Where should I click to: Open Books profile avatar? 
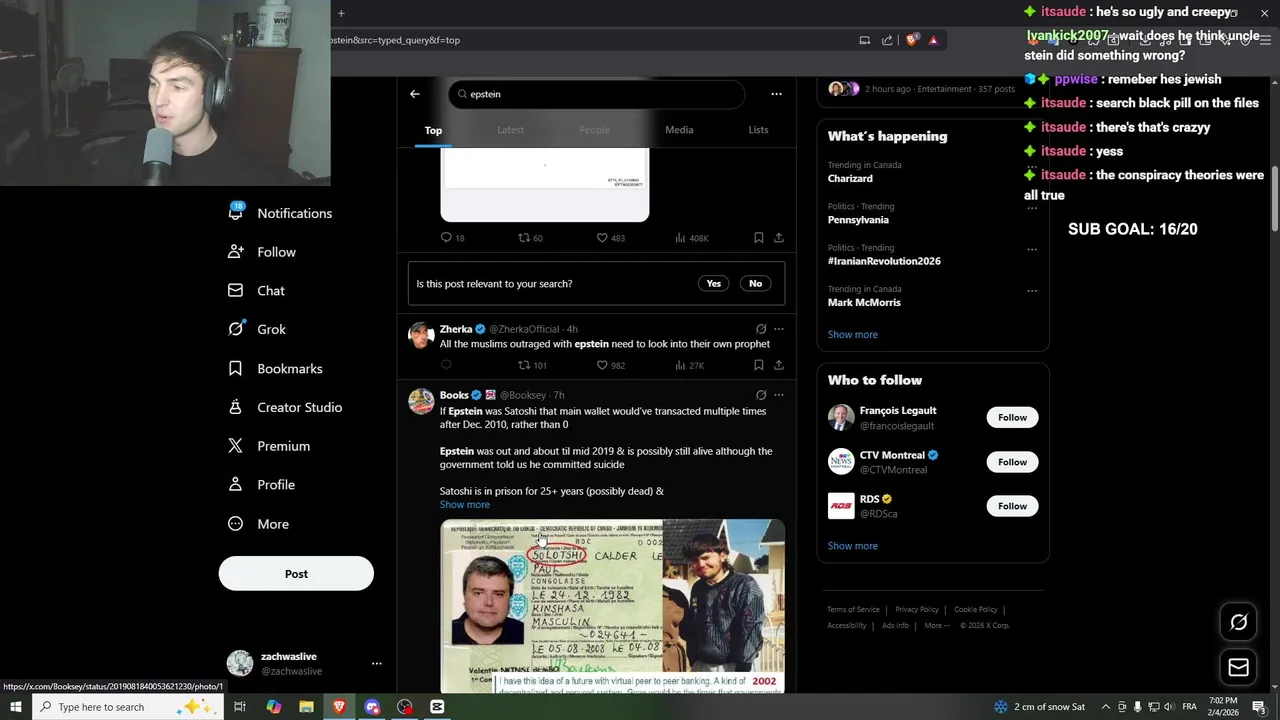(421, 401)
